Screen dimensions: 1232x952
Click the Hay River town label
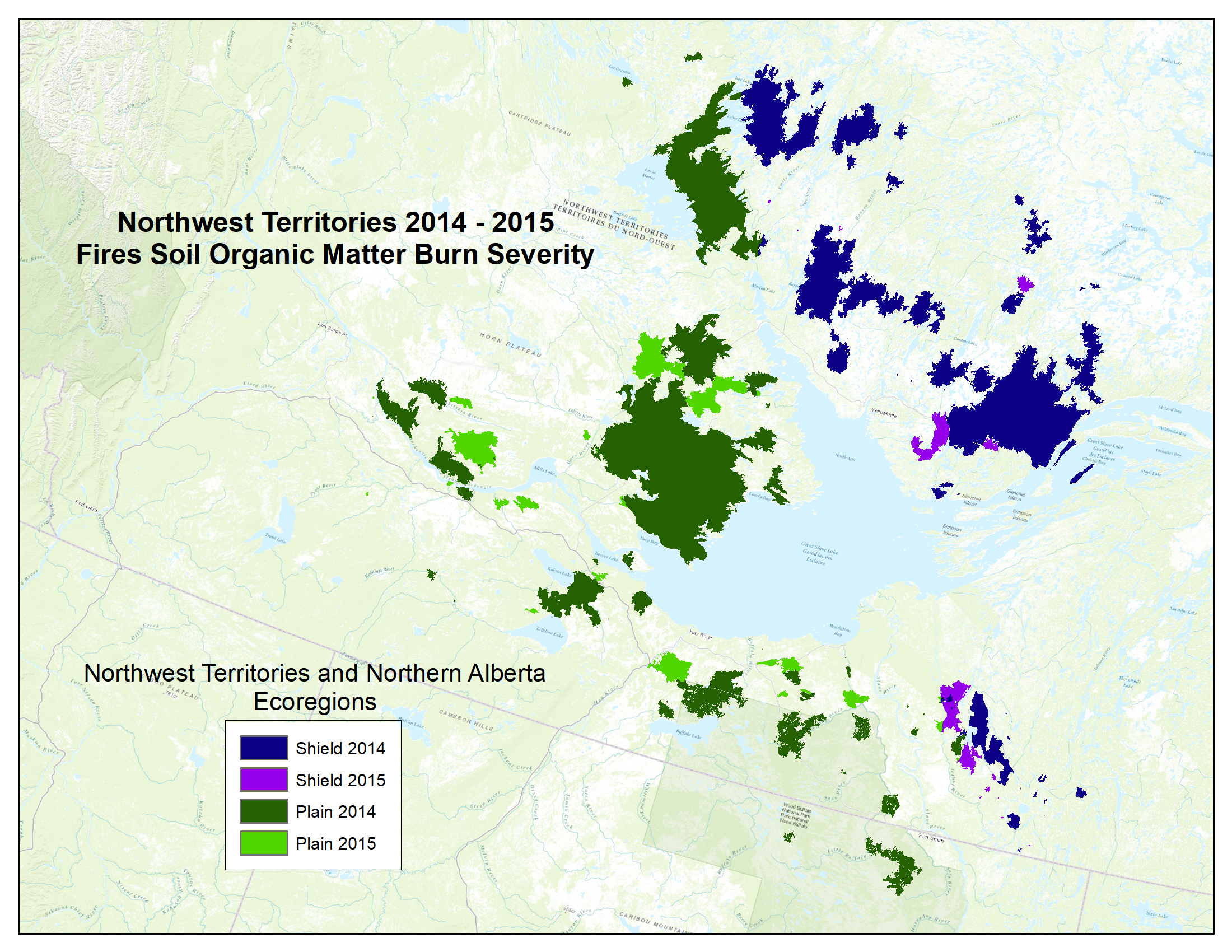tap(701, 635)
